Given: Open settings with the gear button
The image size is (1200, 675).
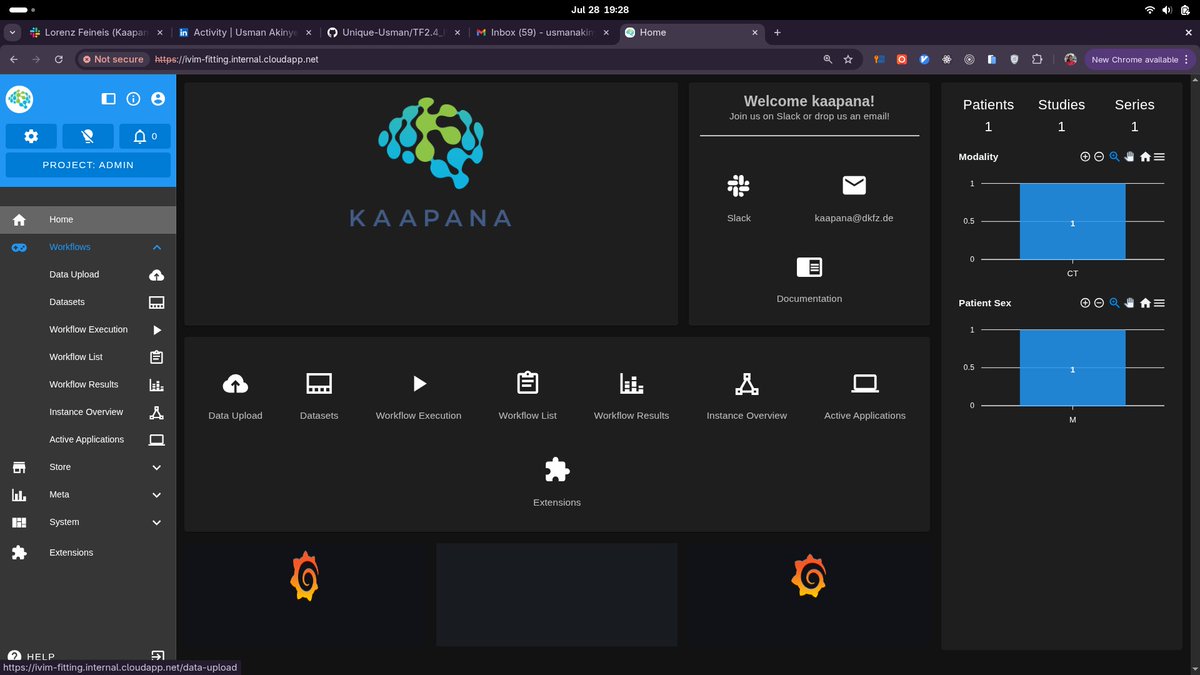Looking at the screenshot, I should point(31,136).
